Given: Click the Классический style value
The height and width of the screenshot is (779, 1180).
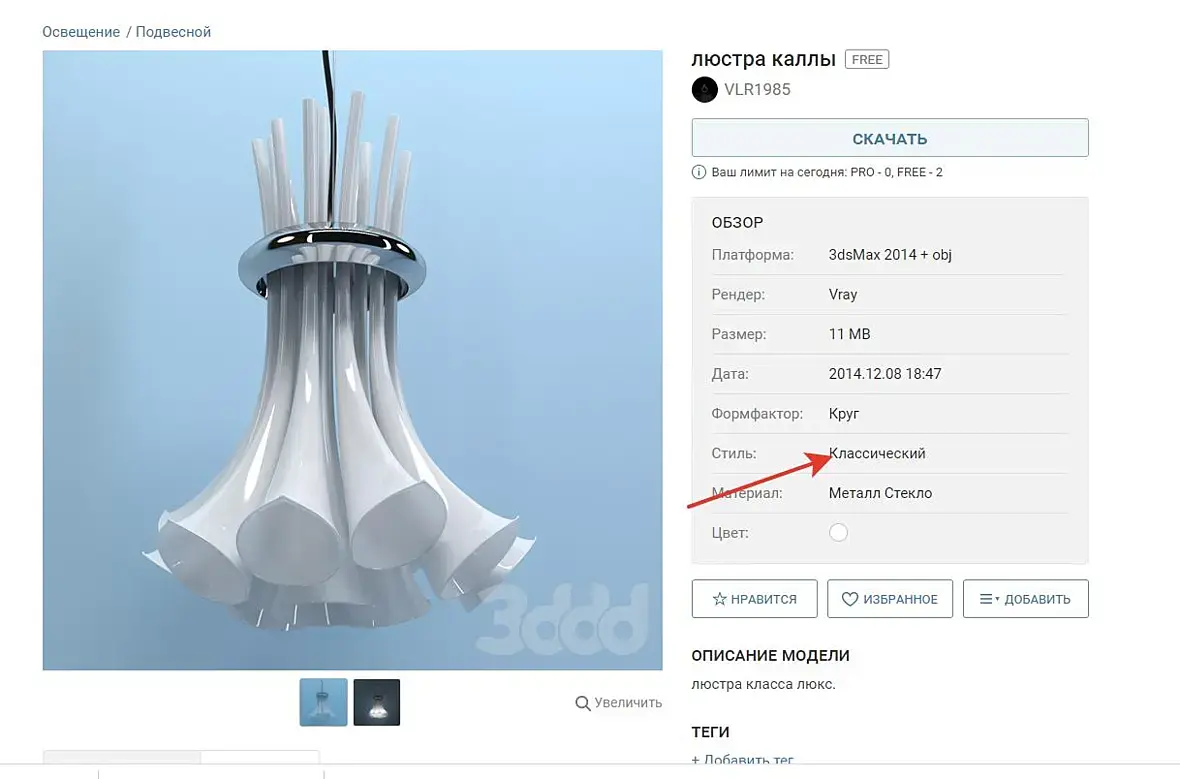Looking at the screenshot, I should (x=877, y=454).
